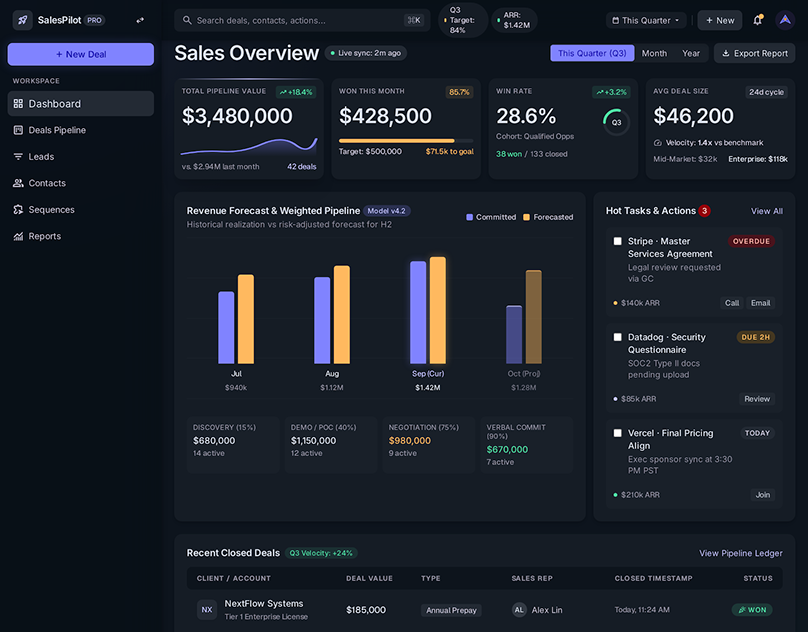The image size is (808, 632).
Task: Click the DUE 2H tag on Datadog task
Action: click(x=755, y=337)
